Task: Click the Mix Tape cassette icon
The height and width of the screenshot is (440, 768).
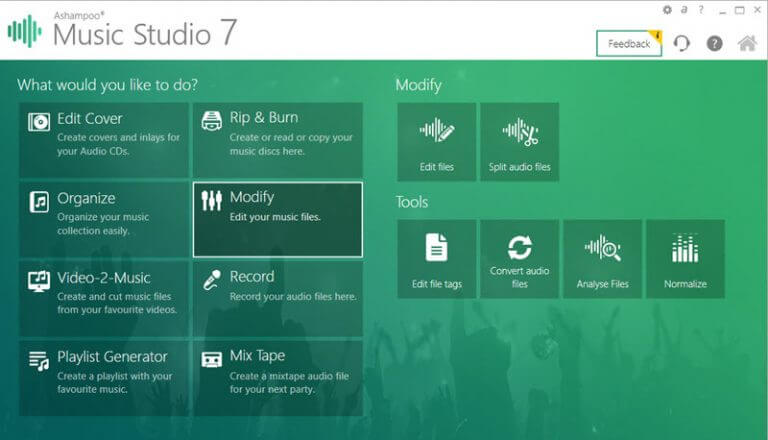Action: pyautogui.click(x=212, y=360)
